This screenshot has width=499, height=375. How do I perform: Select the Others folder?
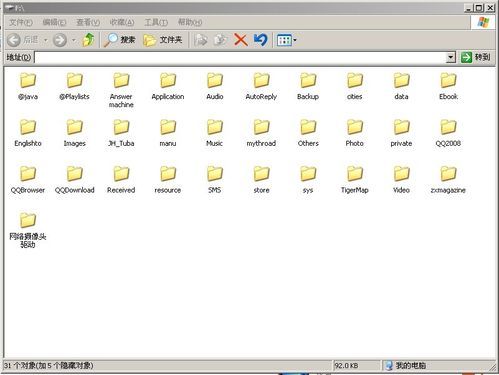click(x=308, y=133)
